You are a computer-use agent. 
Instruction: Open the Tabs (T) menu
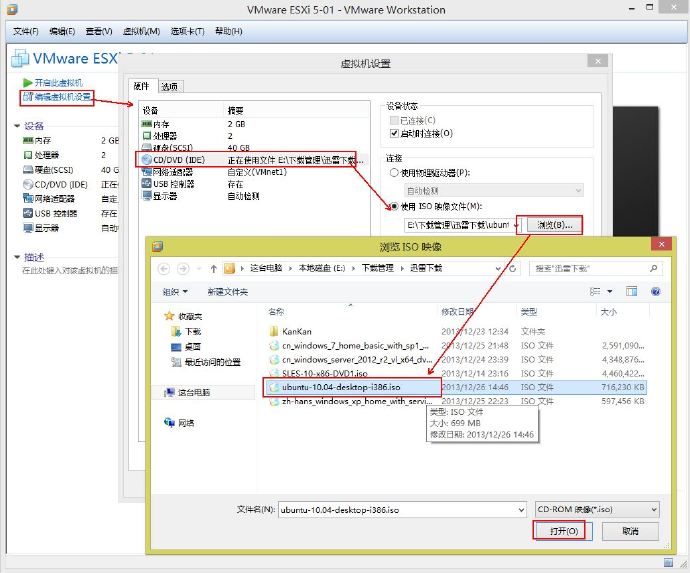point(187,31)
